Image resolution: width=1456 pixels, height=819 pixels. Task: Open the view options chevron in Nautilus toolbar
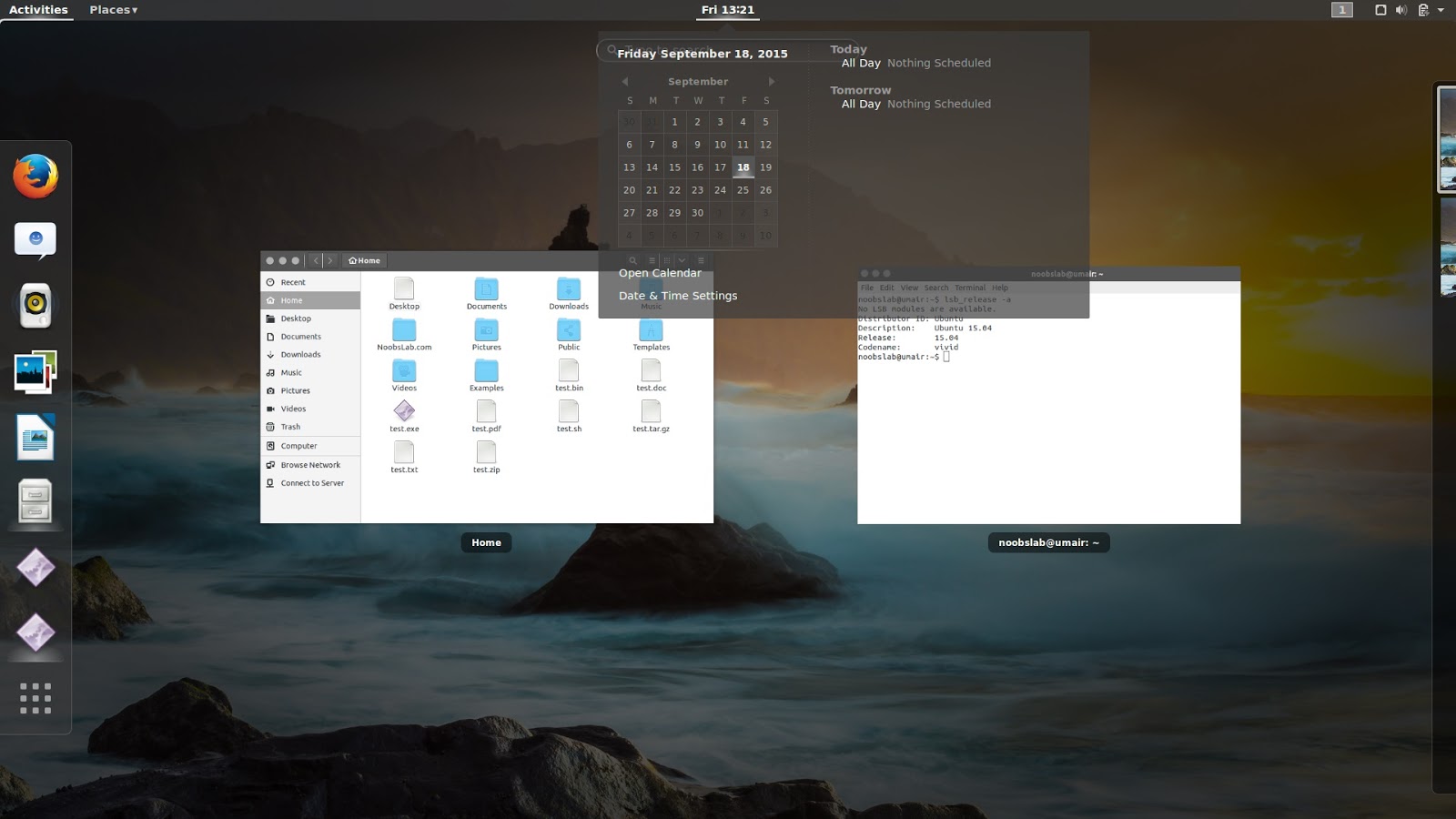pos(682,260)
